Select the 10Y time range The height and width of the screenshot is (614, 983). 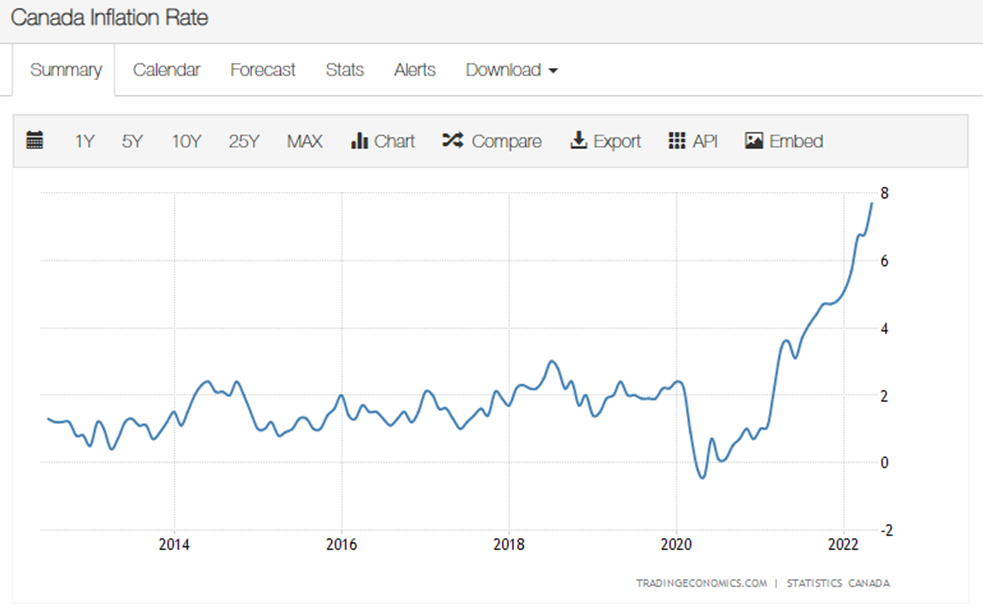(186, 141)
